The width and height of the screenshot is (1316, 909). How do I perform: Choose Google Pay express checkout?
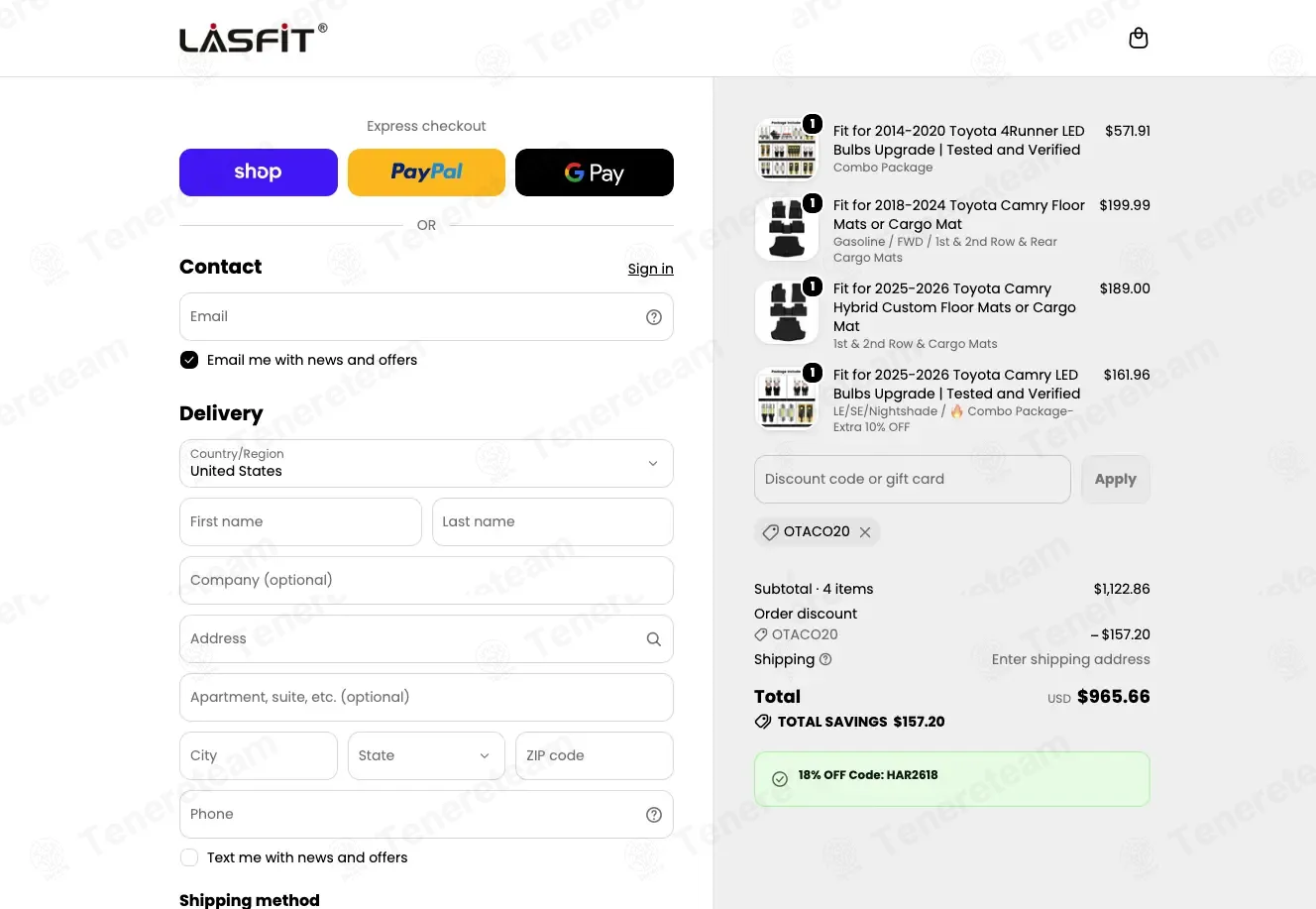(595, 172)
